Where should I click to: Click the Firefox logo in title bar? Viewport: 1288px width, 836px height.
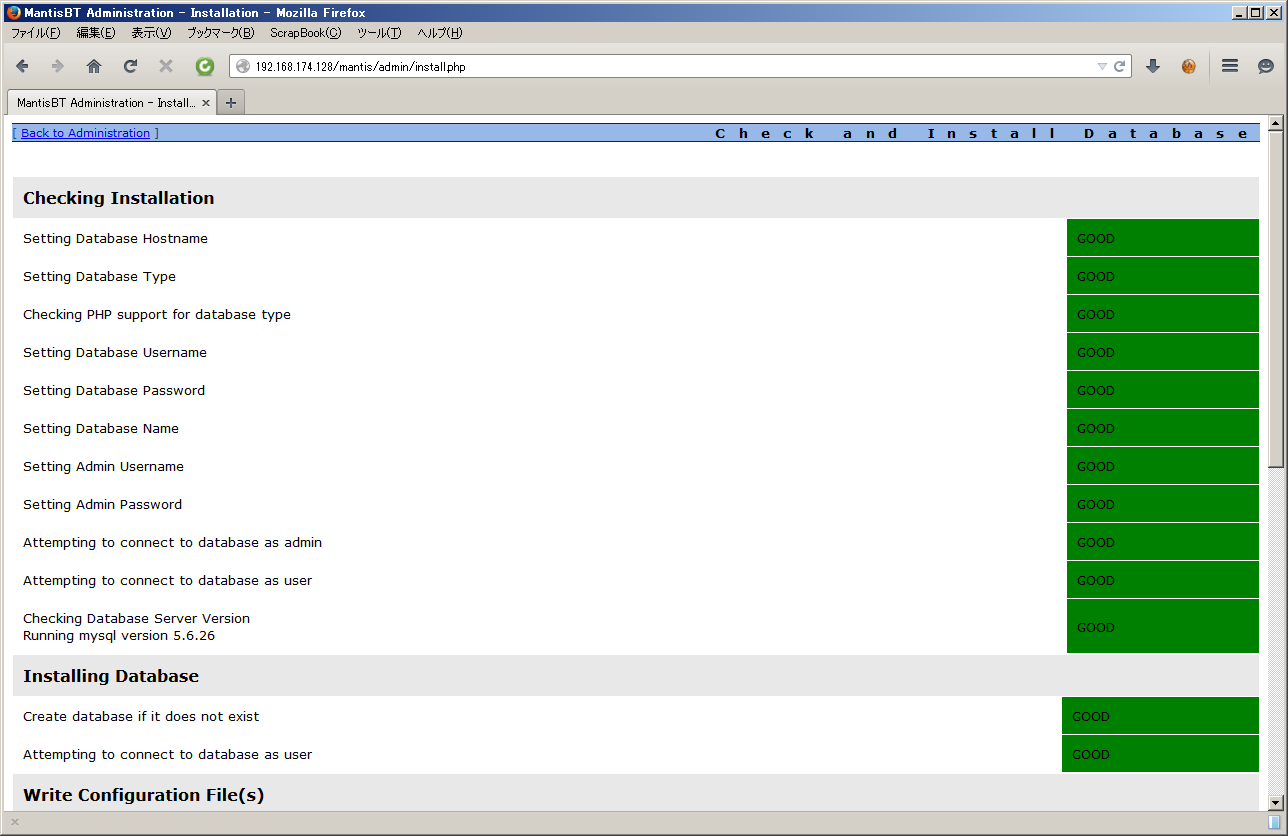(13, 13)
